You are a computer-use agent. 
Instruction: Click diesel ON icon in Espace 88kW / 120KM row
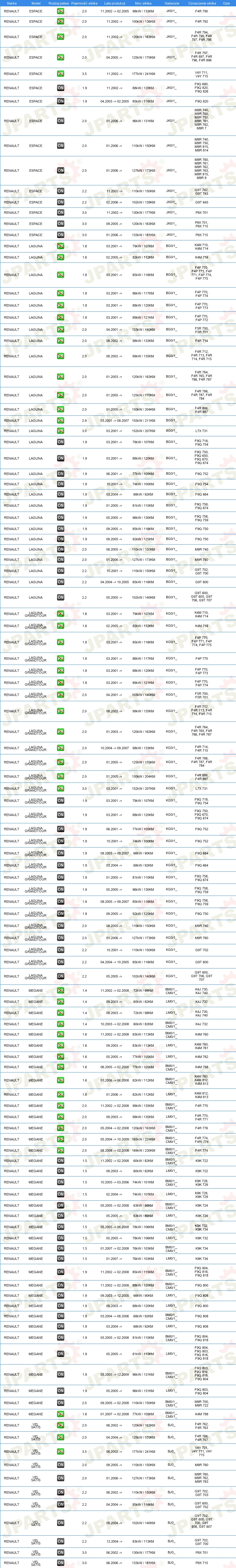pos(60,88)
